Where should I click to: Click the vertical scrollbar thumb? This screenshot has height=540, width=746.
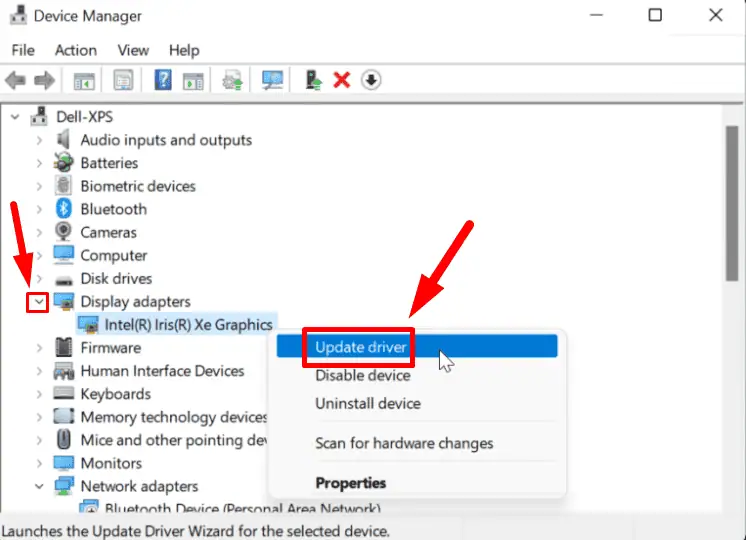(733, 204)
